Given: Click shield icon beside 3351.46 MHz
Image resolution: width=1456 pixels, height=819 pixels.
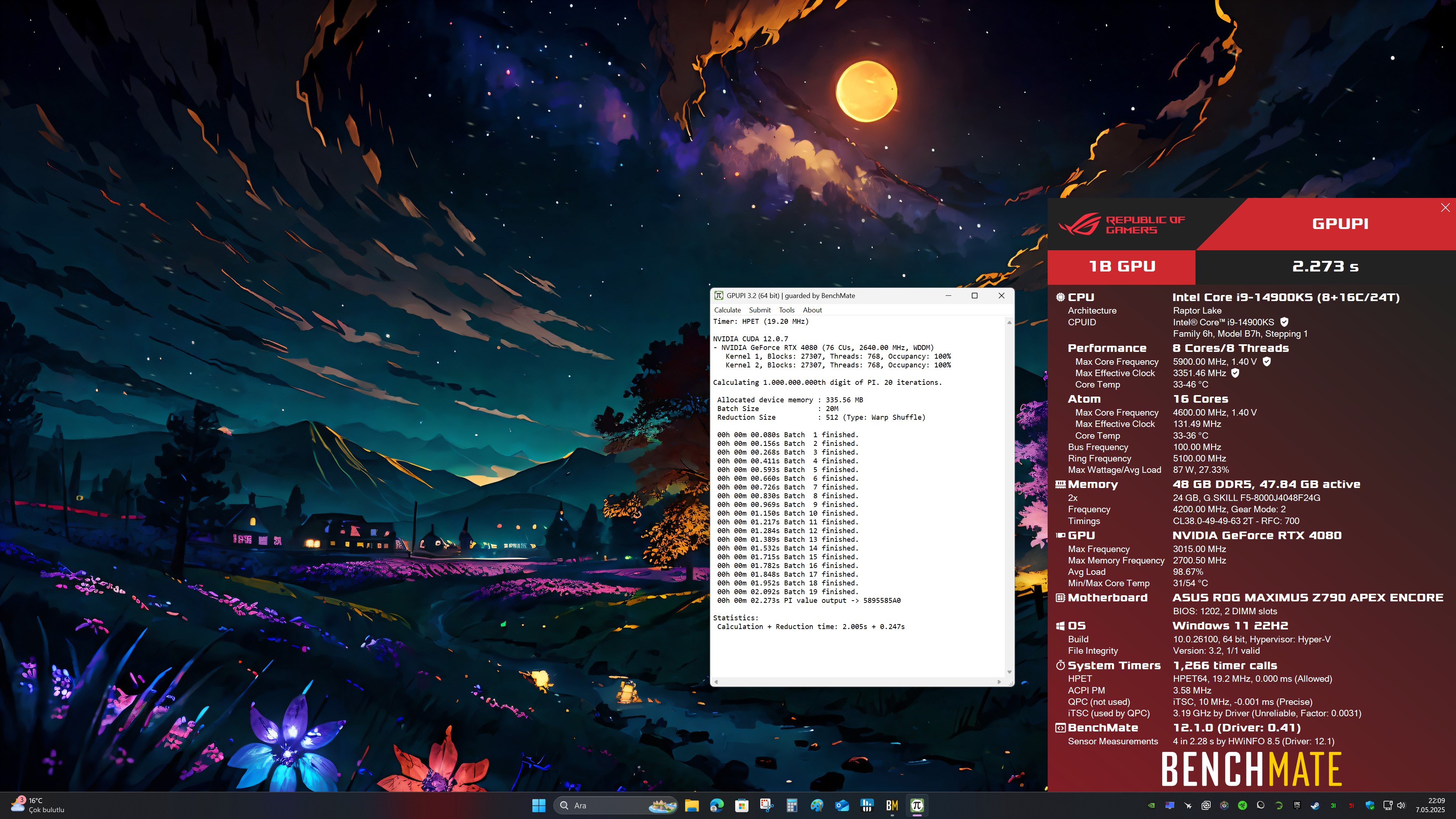Looking at the screenshot, I should point(1235,373).
